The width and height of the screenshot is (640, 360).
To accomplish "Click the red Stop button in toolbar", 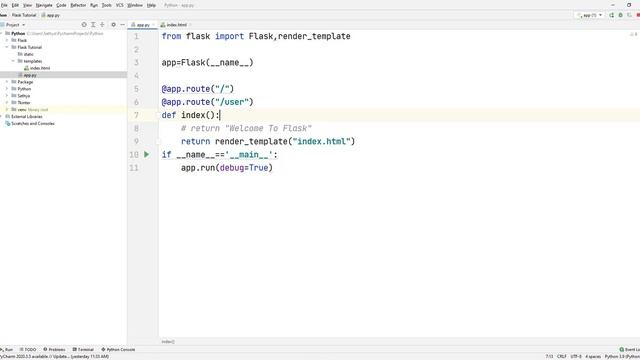I will [638, 15].
